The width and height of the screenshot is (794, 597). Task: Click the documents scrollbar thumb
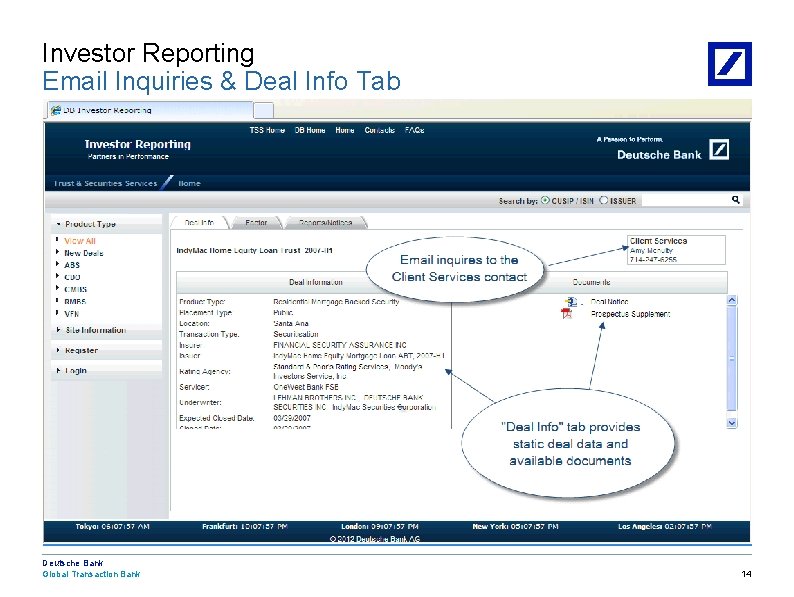coord(732,359)
